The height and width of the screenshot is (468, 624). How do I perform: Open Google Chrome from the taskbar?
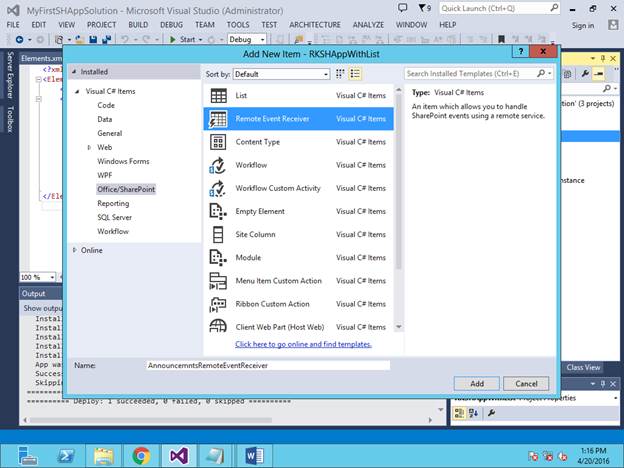pos(142,456)
